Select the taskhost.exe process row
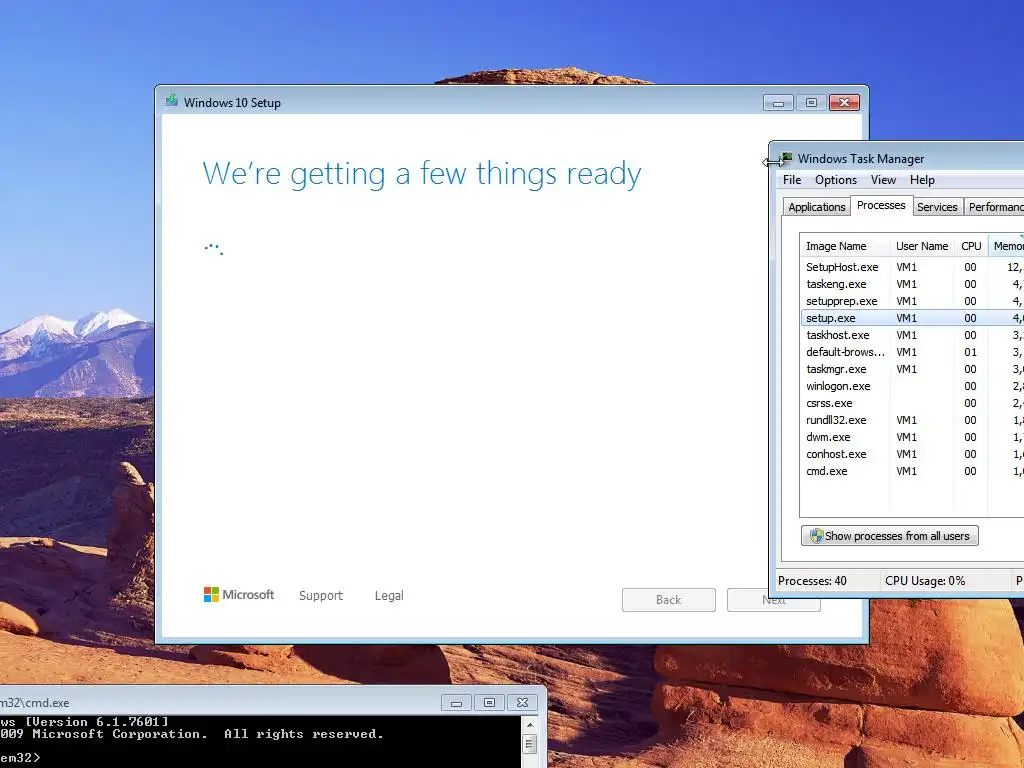1024x768 pixels. 912,335
